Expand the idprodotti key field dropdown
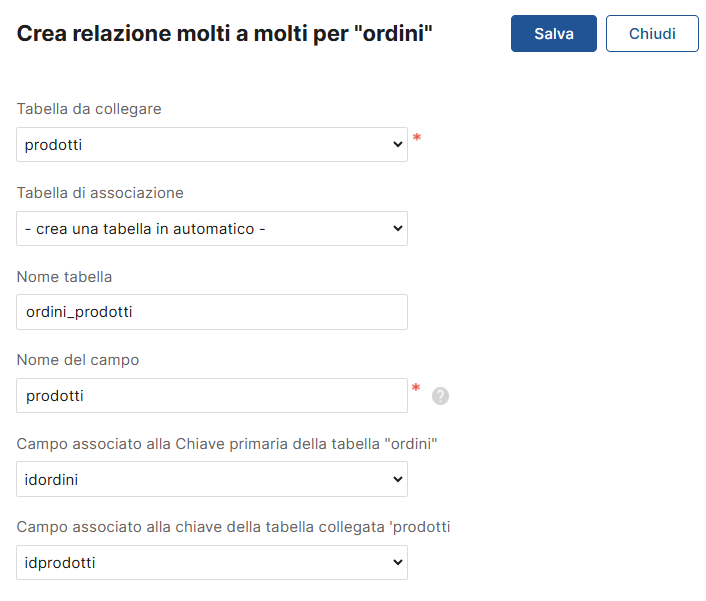 coord(212,563)
